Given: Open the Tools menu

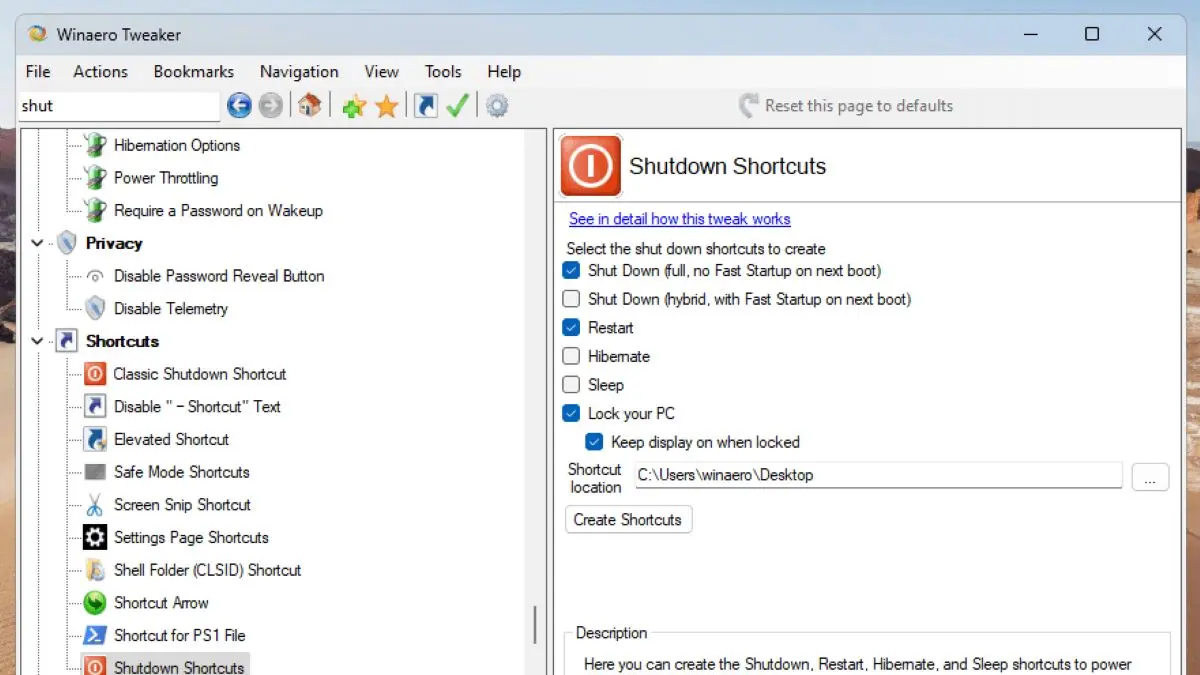Looking at the screenshot, I should 443,72.
